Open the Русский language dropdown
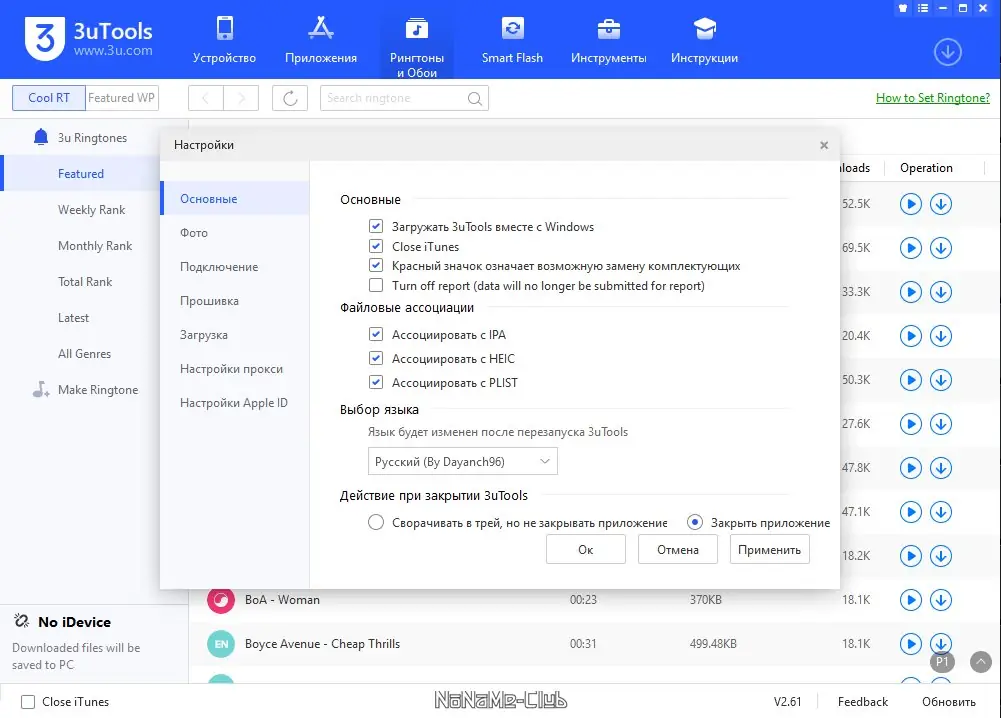The height and width of the screenshot is (718, 1001). (462, 461)
